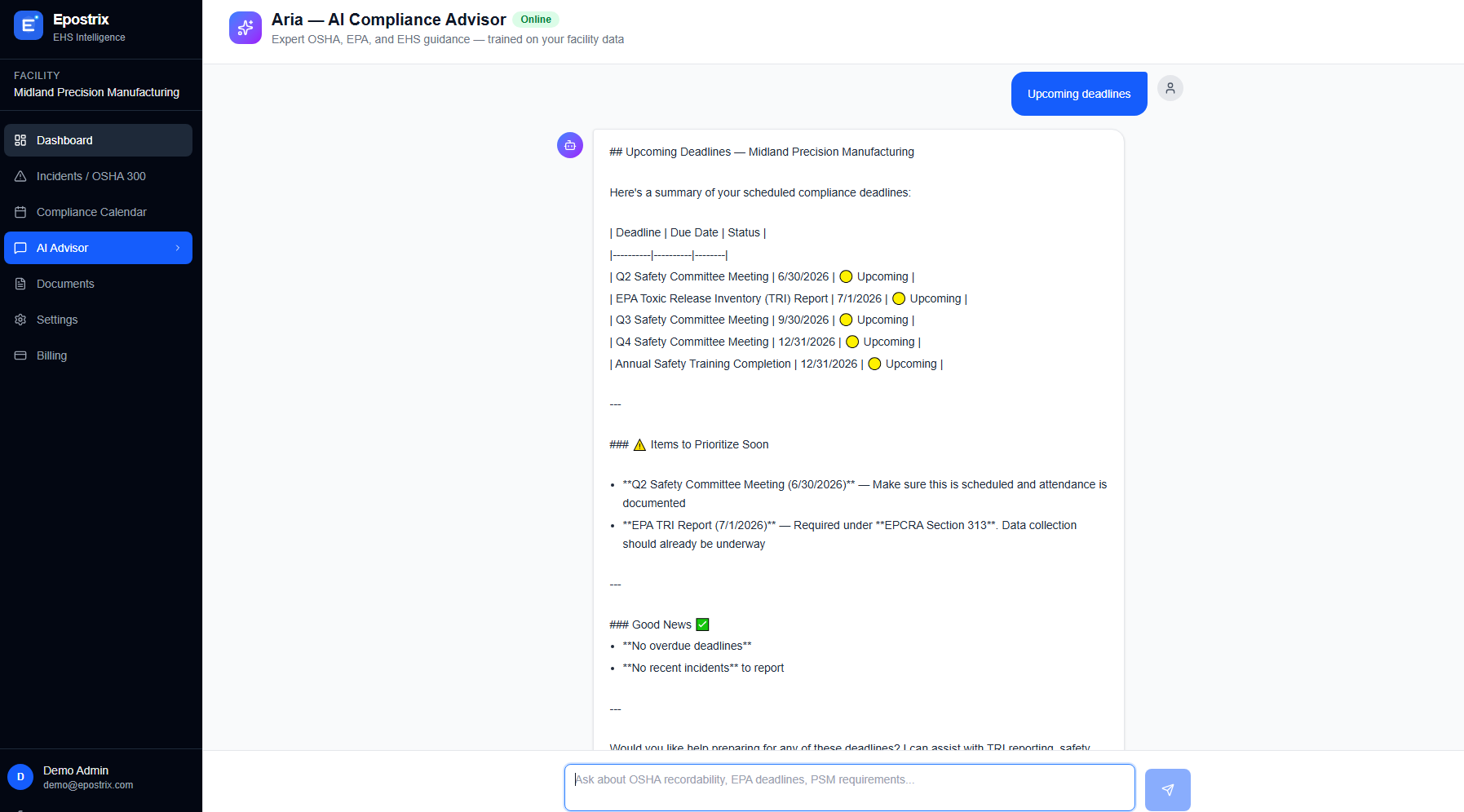Click the yellow status circle for Q3 meeting
Screen dimensions: 1464x812
[846, 320]
